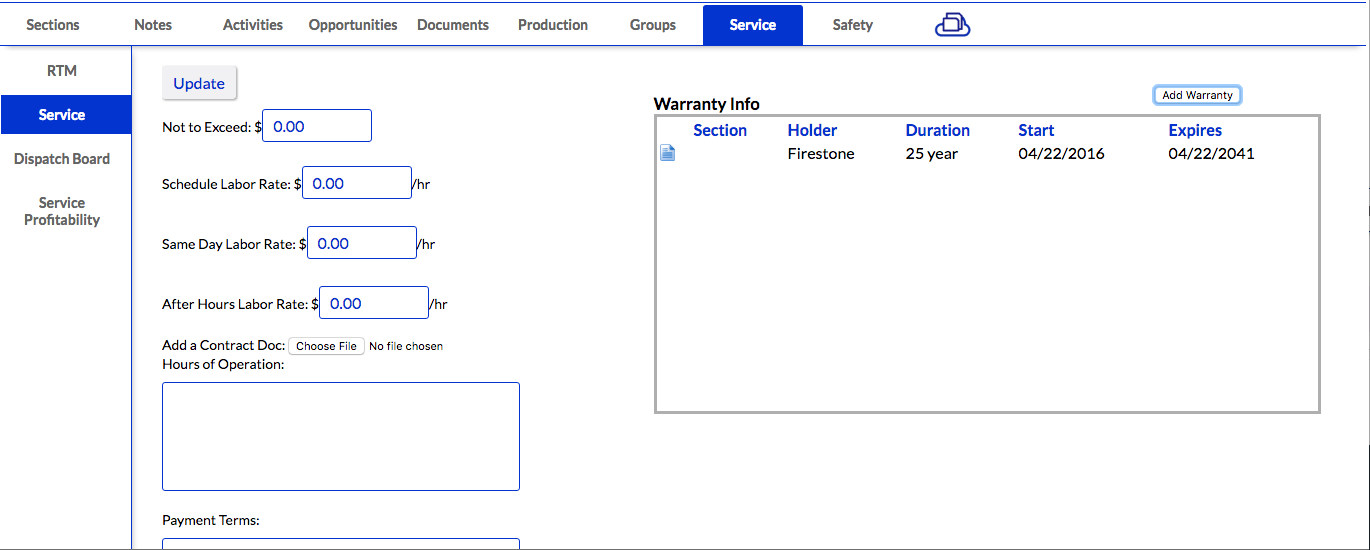Focus the Schedule Labor Rate field
The width and height of the screenshot is (1370, 550).
[x=357, y=183]
